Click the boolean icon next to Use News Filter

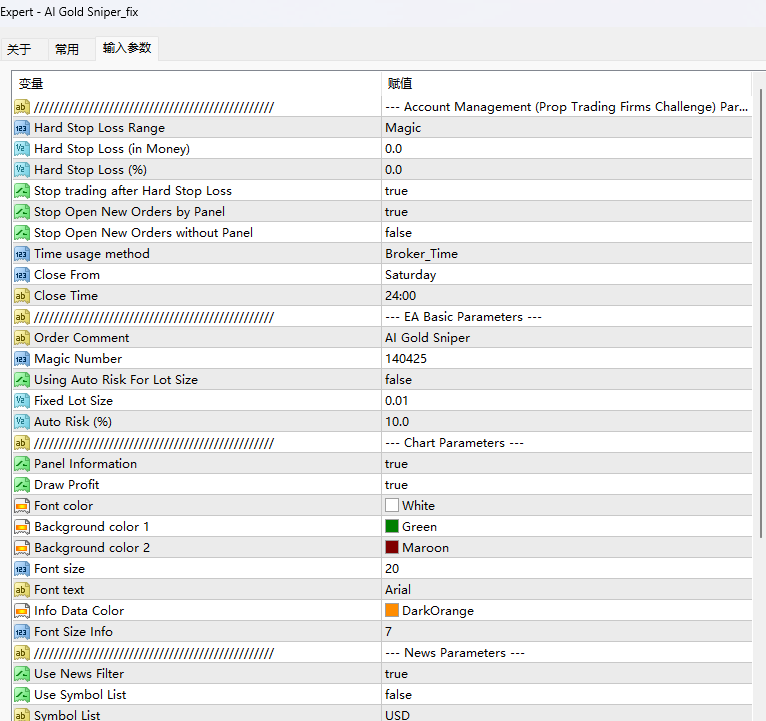click(x=22, y=674)
